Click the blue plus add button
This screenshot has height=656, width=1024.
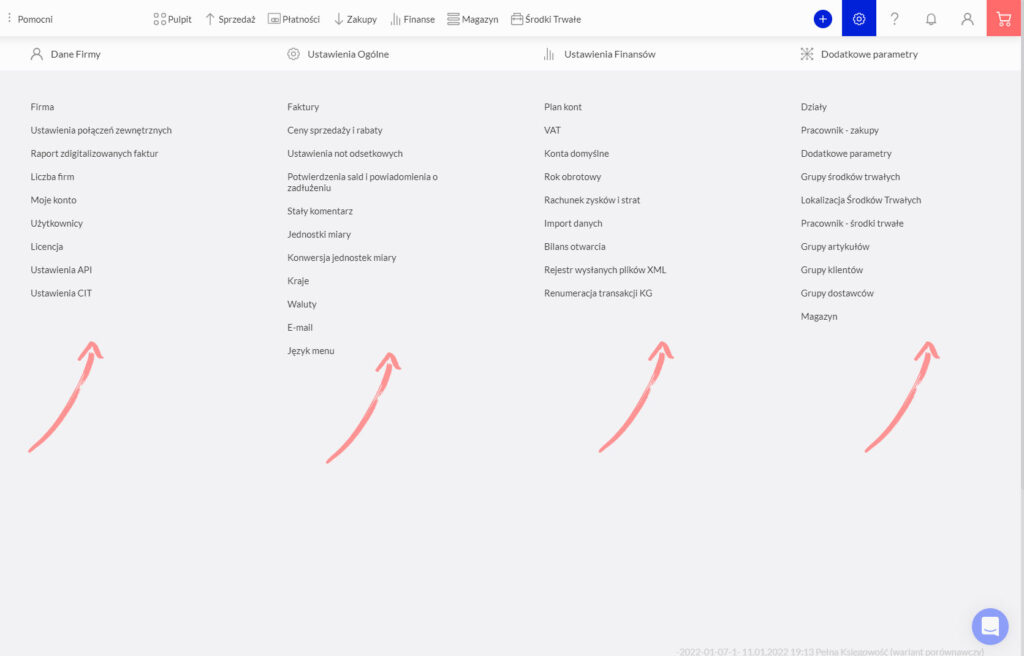click(822, 19)
